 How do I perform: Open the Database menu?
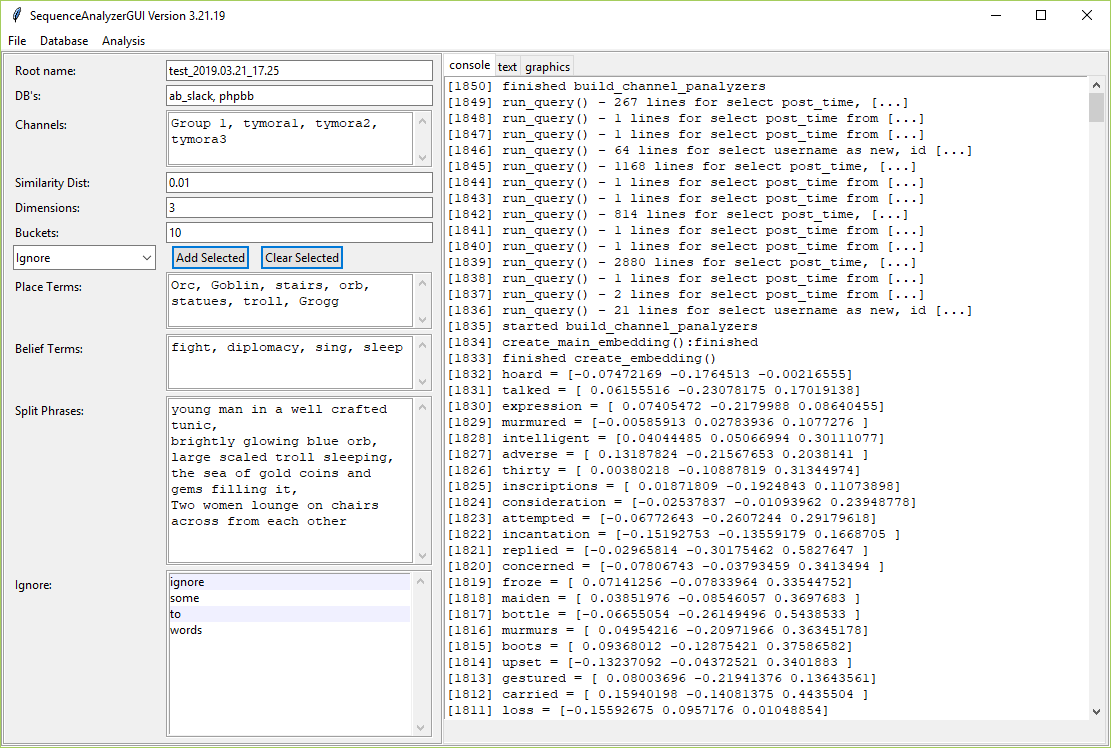pos(64,41)
